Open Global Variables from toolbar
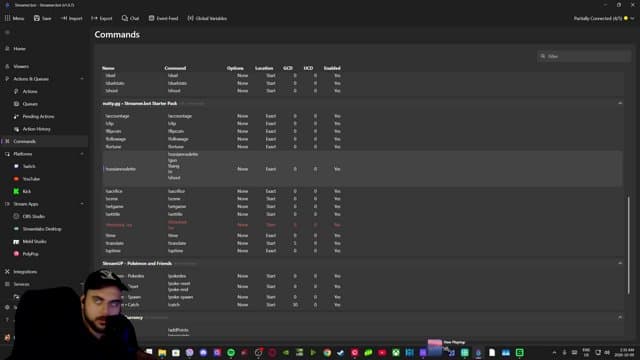 pos(207,18)
